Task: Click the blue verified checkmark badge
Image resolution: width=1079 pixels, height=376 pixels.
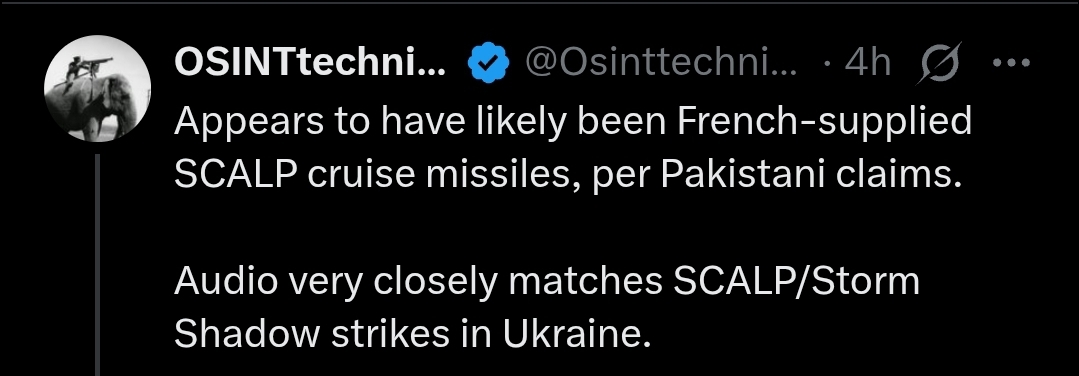Action: click(488, 63)
